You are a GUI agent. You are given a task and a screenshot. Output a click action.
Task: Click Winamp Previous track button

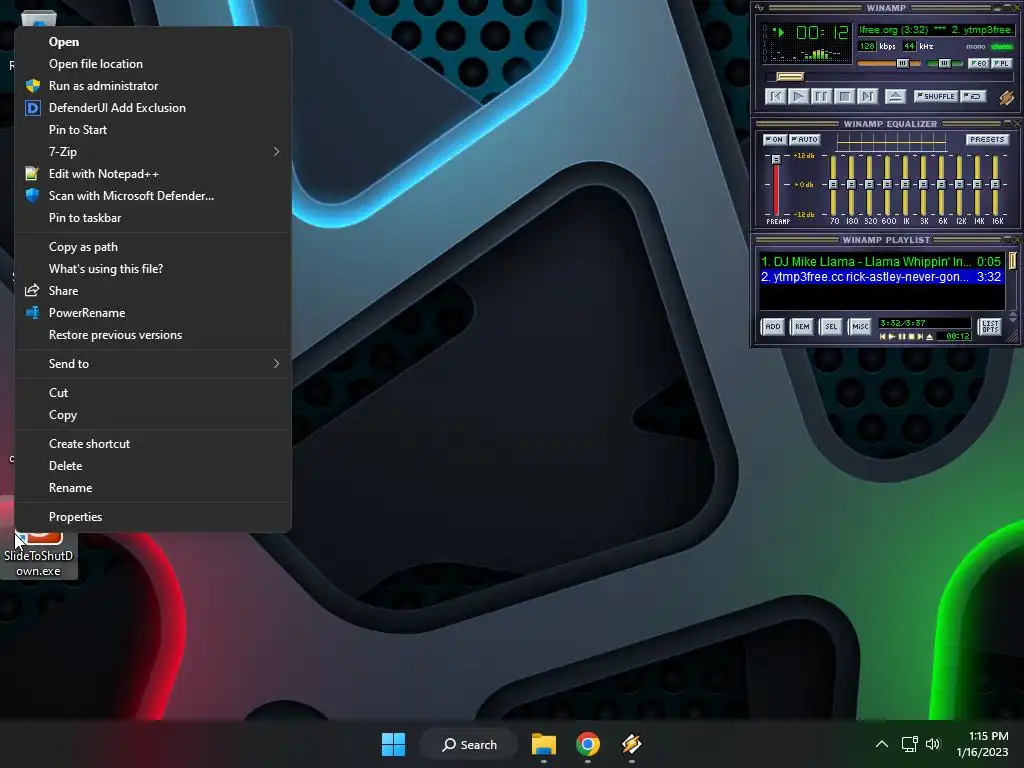[775, 97]
